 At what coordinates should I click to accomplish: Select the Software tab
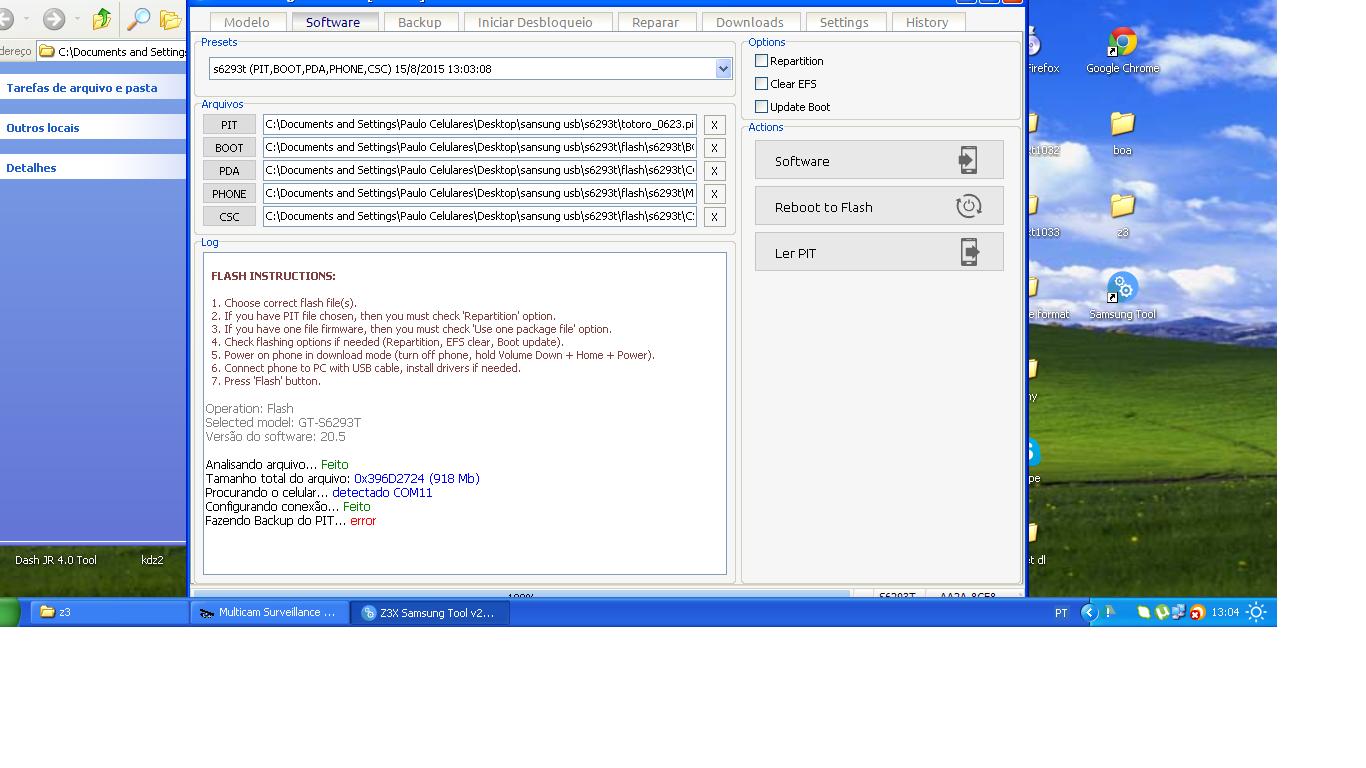[333, 22]
